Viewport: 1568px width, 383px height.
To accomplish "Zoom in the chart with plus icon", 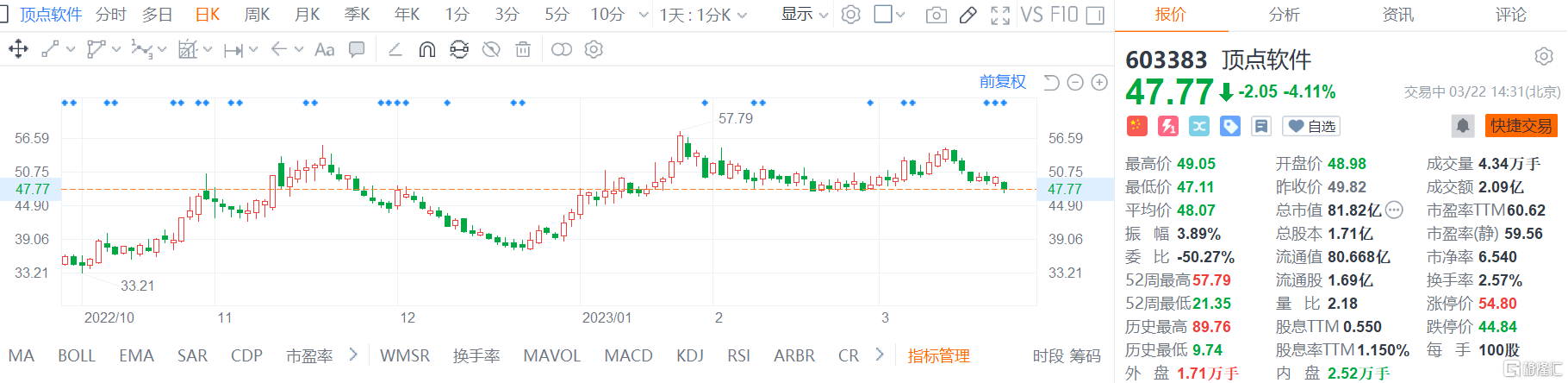I will tap(1099, 82).
